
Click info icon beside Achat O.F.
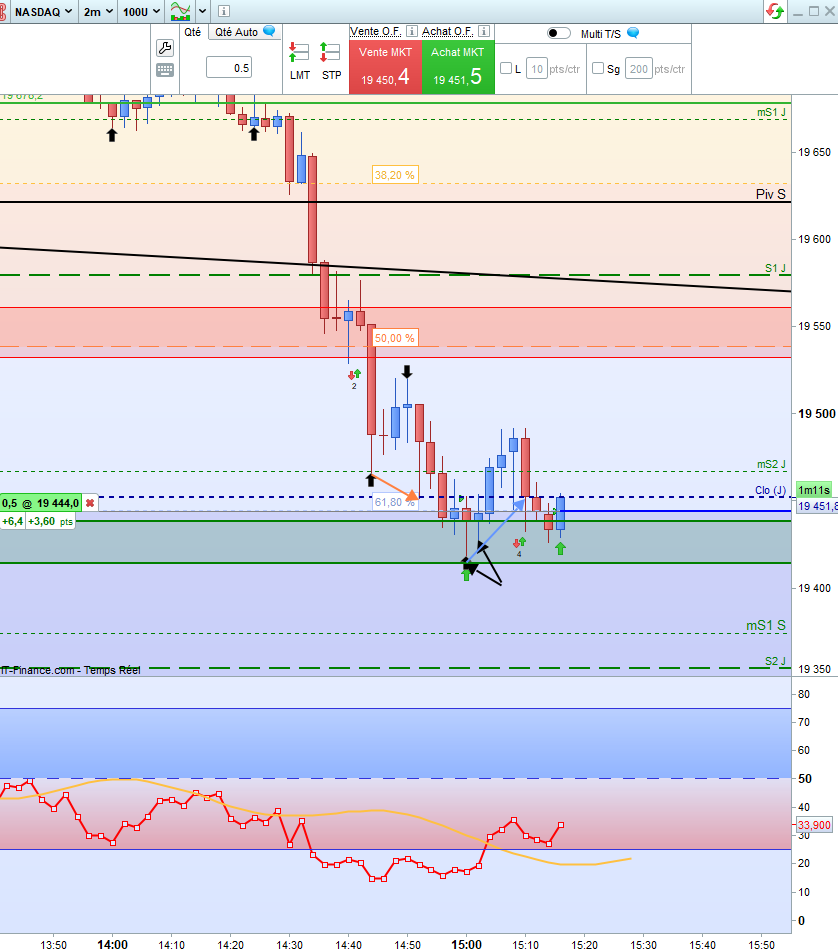click(484, 31)
